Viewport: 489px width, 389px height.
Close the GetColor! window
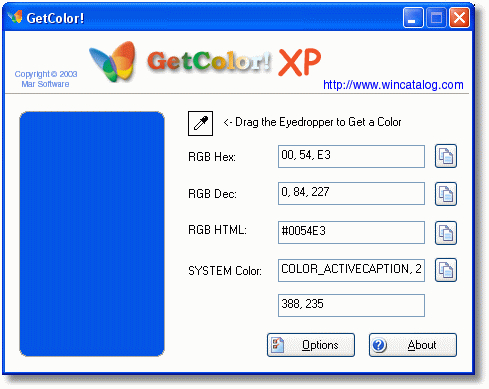[x=459, y=18]
